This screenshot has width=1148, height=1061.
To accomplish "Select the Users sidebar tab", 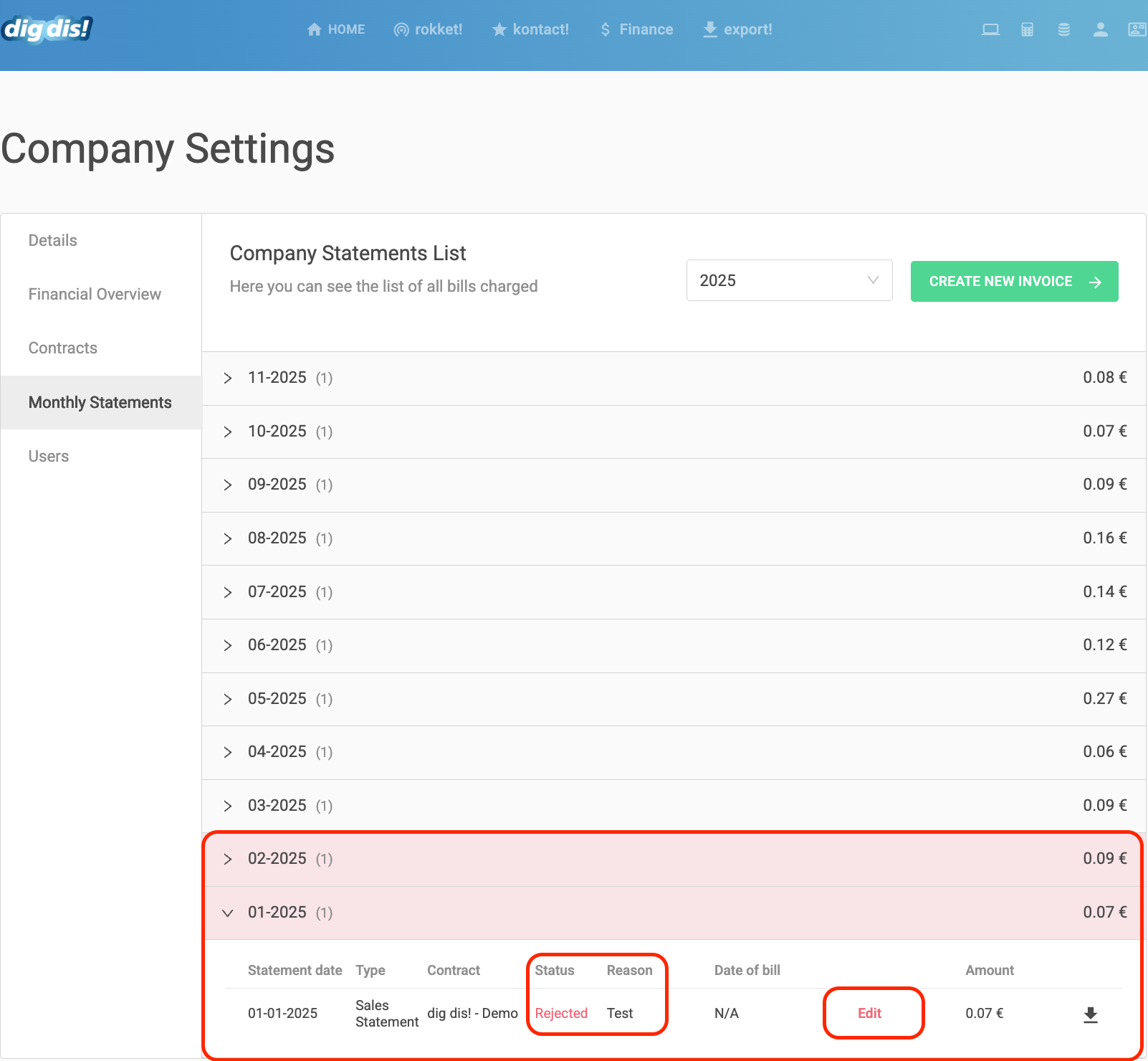I will tap(101, 457).
